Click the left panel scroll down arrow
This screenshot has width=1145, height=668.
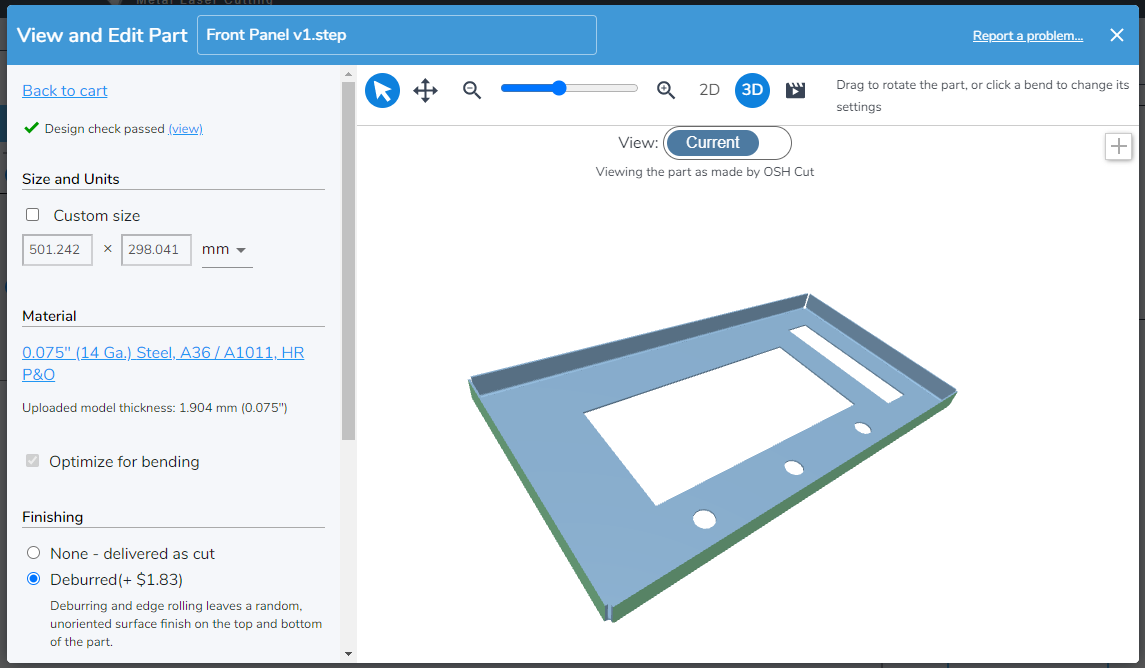tap(348, 653)
